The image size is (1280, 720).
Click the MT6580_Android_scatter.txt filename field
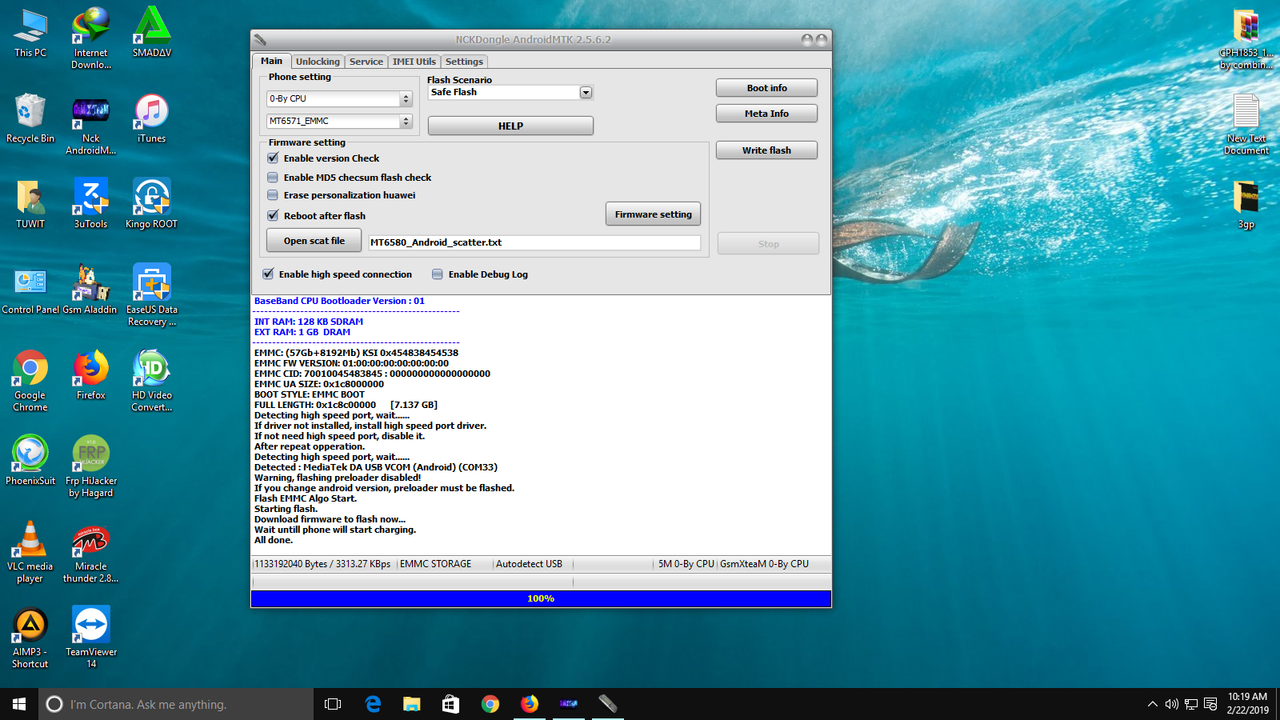[534, 241]
